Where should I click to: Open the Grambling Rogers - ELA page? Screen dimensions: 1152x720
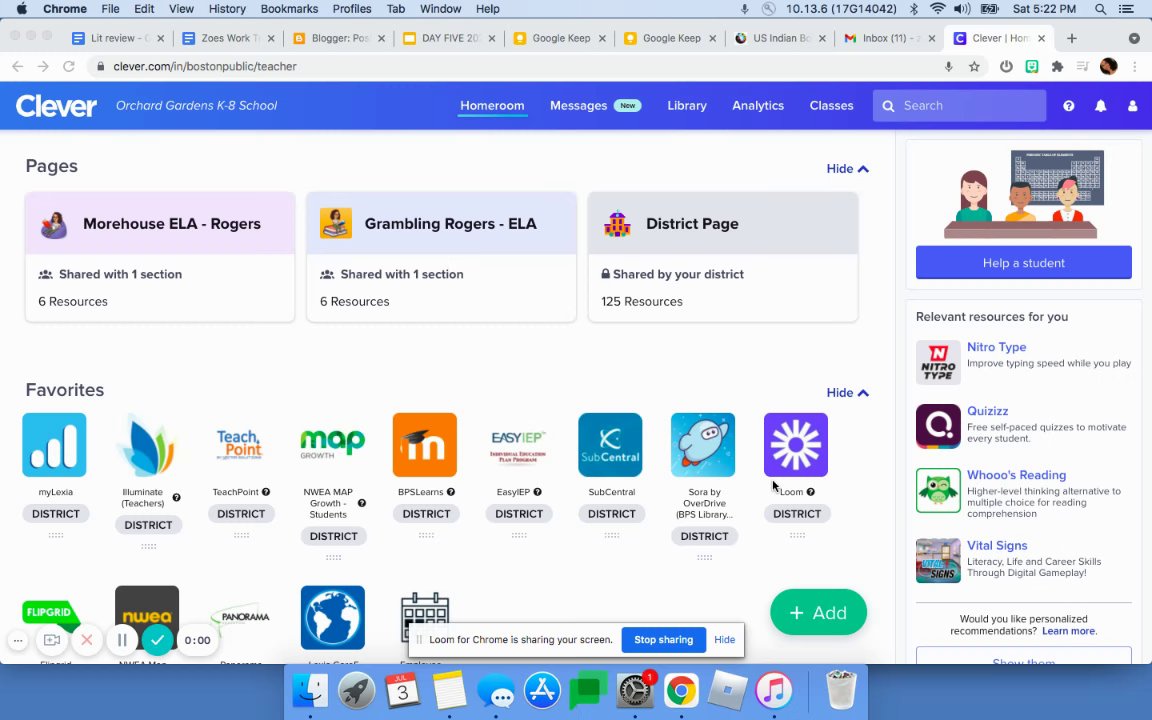coord(442,257)
